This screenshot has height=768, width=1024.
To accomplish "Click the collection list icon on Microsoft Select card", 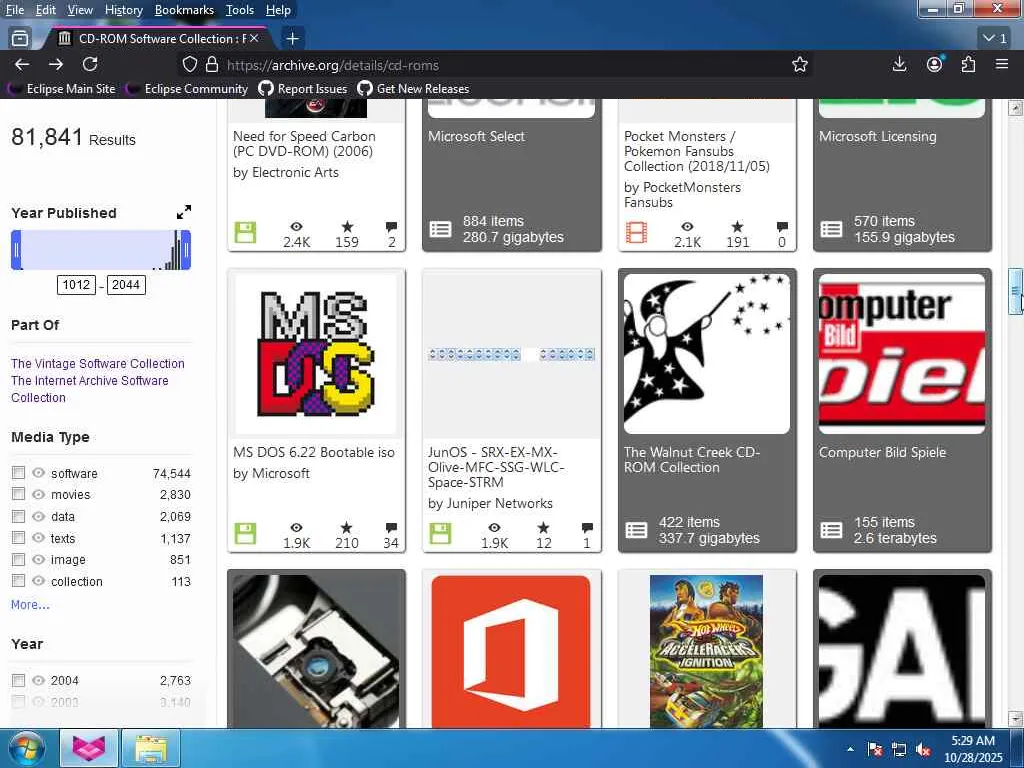I will click(x=440, y=229).
